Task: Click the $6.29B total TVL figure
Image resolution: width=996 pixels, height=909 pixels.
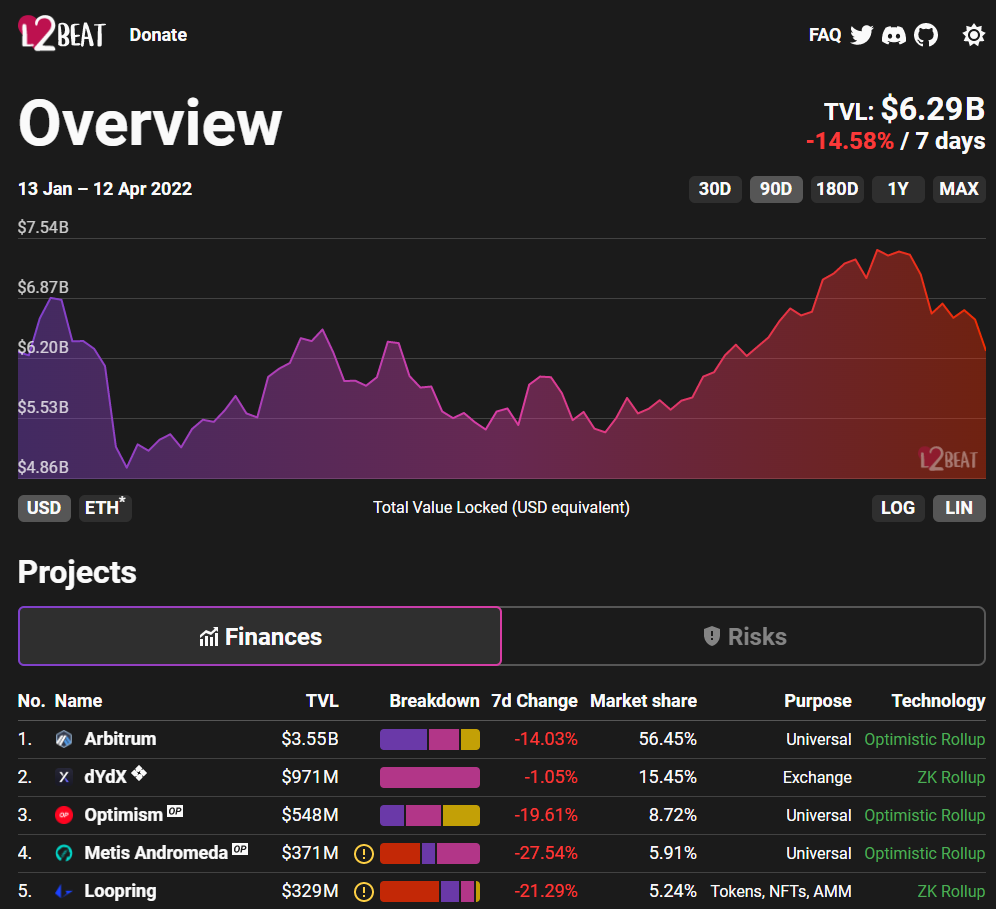Action: 932,109
